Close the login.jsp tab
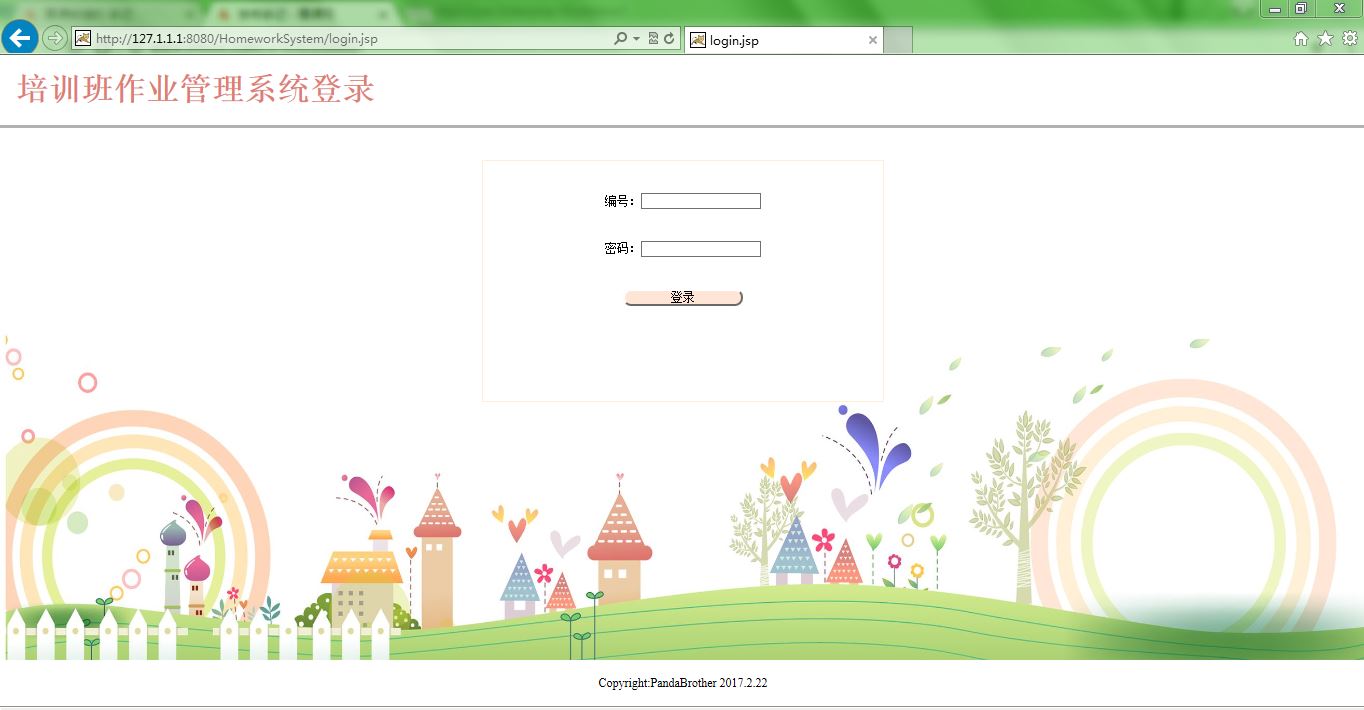The height and width of the screenshot is (710, 1364). [872, 40]
